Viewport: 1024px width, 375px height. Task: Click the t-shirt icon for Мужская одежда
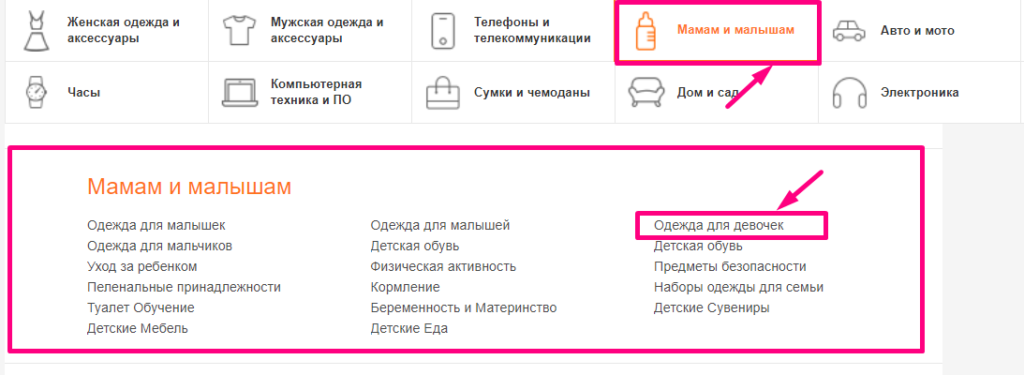tap(239, 31)
